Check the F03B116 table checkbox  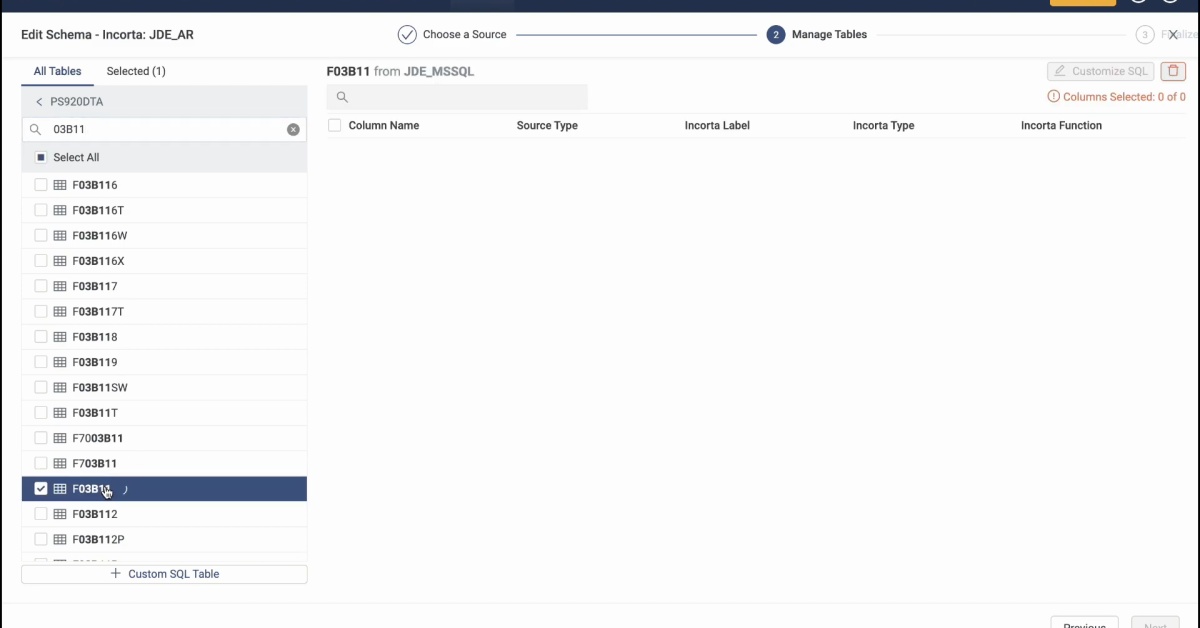click(41, 185)
